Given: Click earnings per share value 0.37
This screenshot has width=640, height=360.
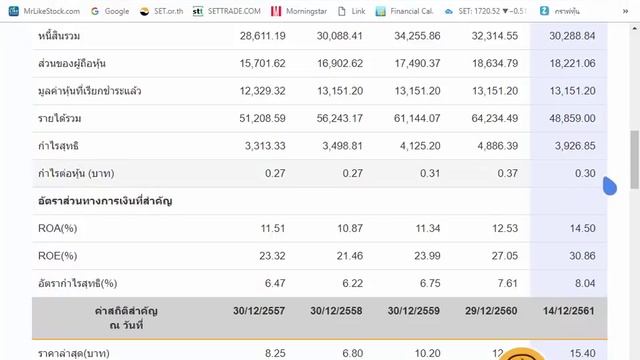Looking at the screenshot, I should tap(507, 173).
